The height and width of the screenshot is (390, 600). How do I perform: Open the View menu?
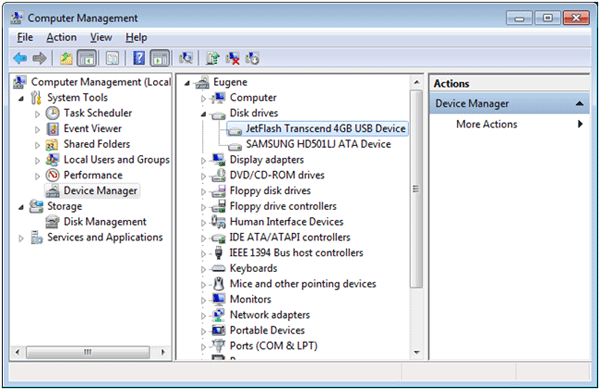tap(101, 38)
